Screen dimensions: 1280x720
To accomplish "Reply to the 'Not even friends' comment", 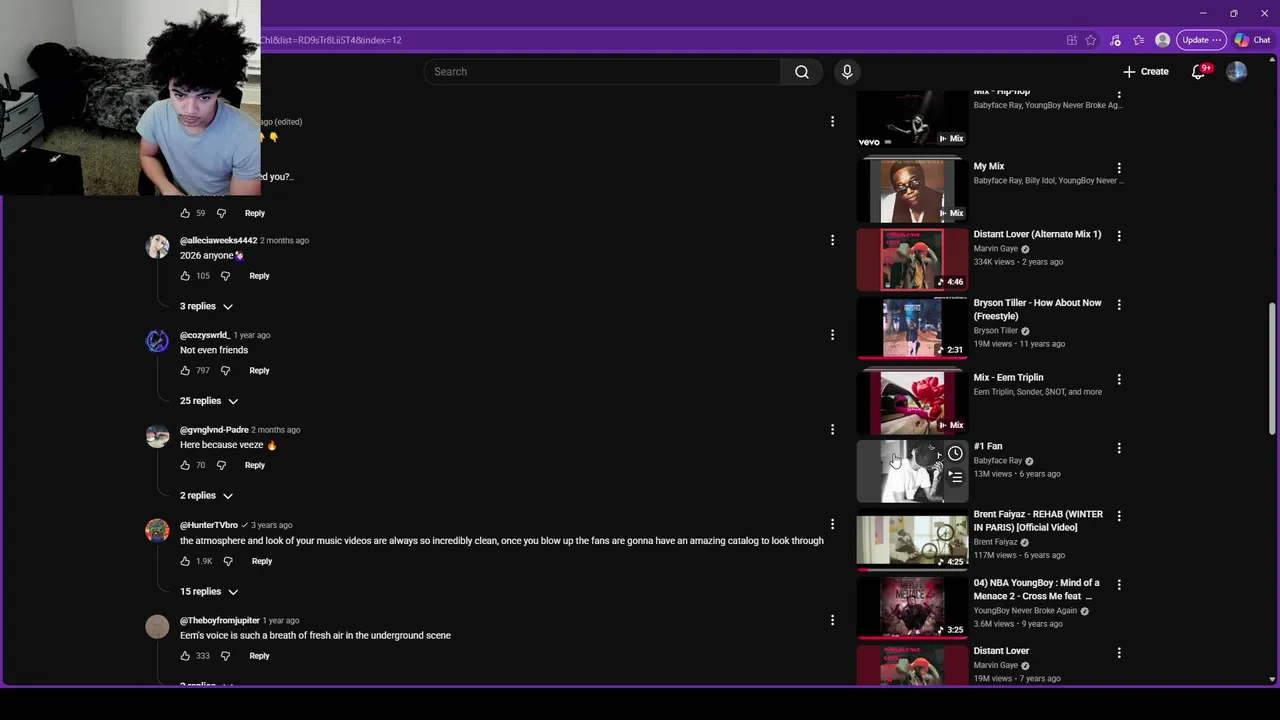I will pos(259,371).
